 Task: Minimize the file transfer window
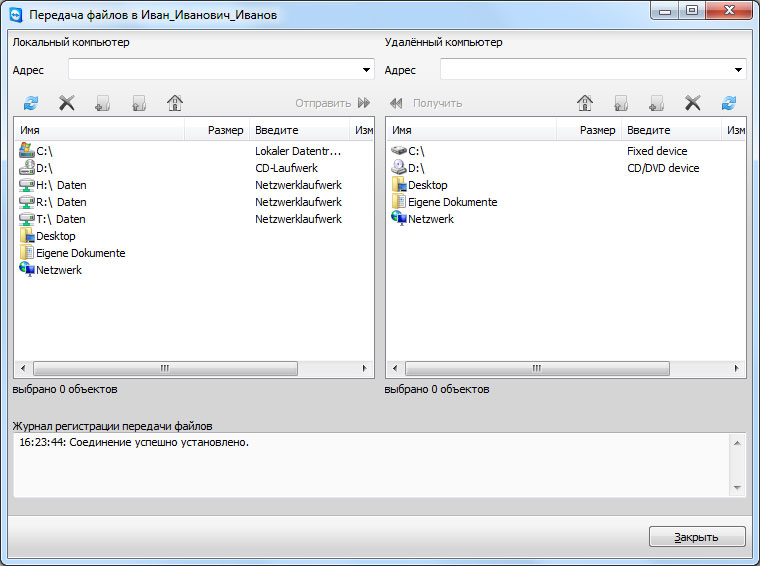click(x=665, y=11)
